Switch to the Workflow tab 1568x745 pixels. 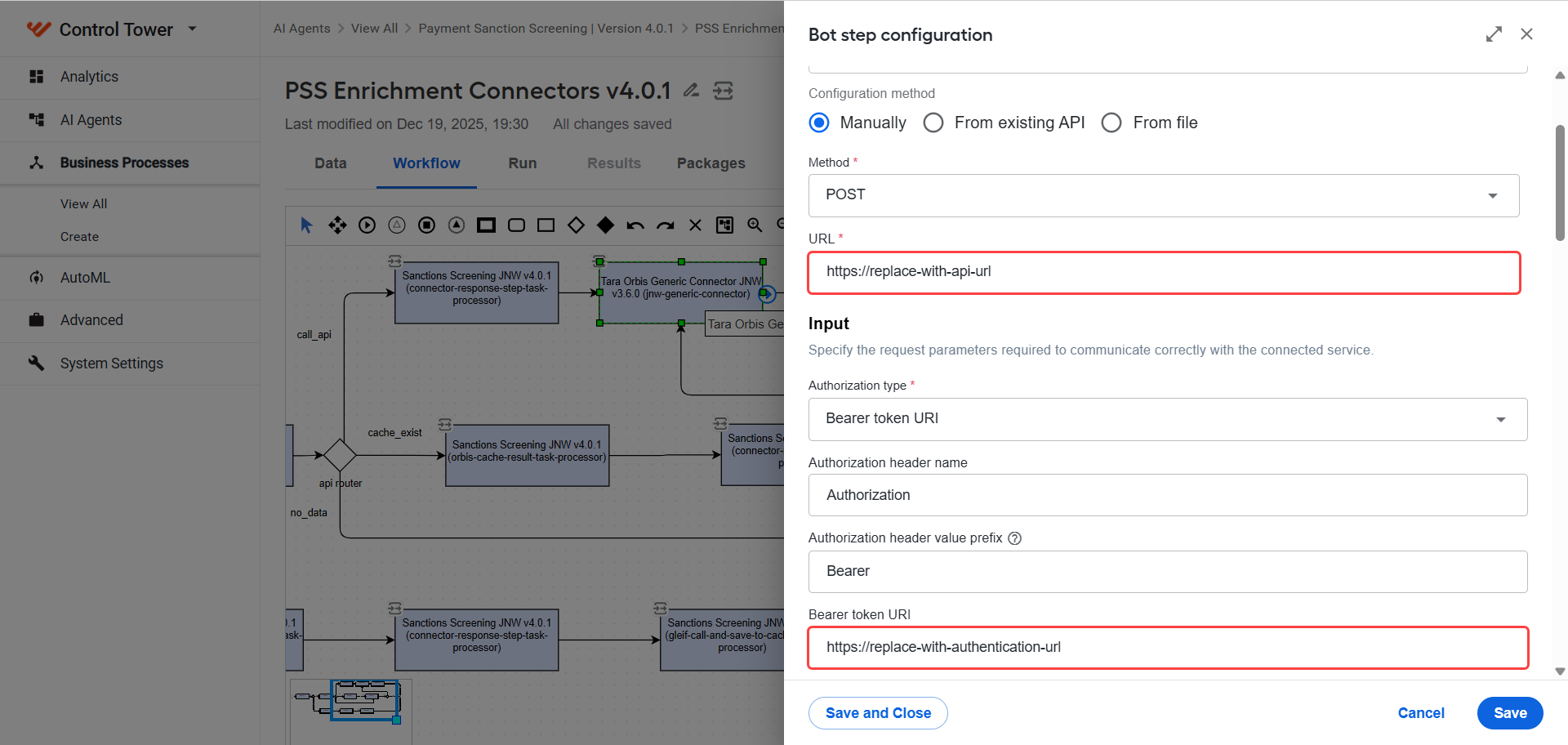426,163
